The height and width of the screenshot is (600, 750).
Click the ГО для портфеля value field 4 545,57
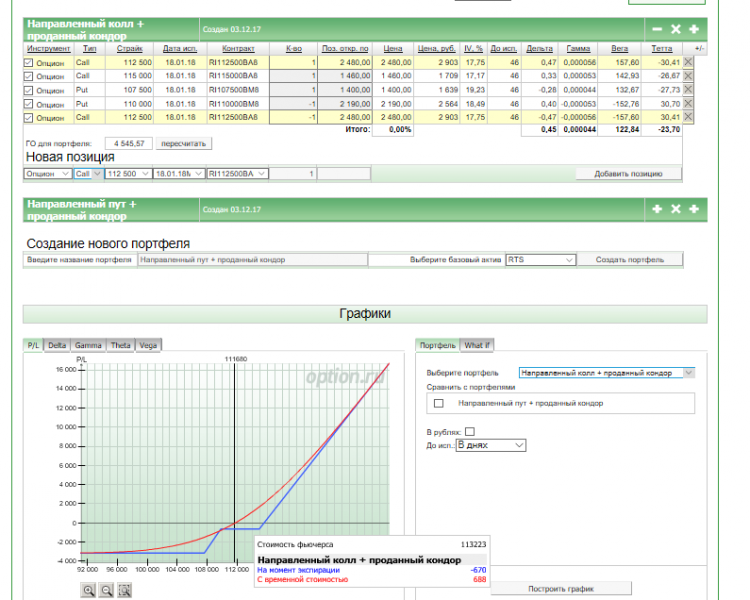point(128,144)
